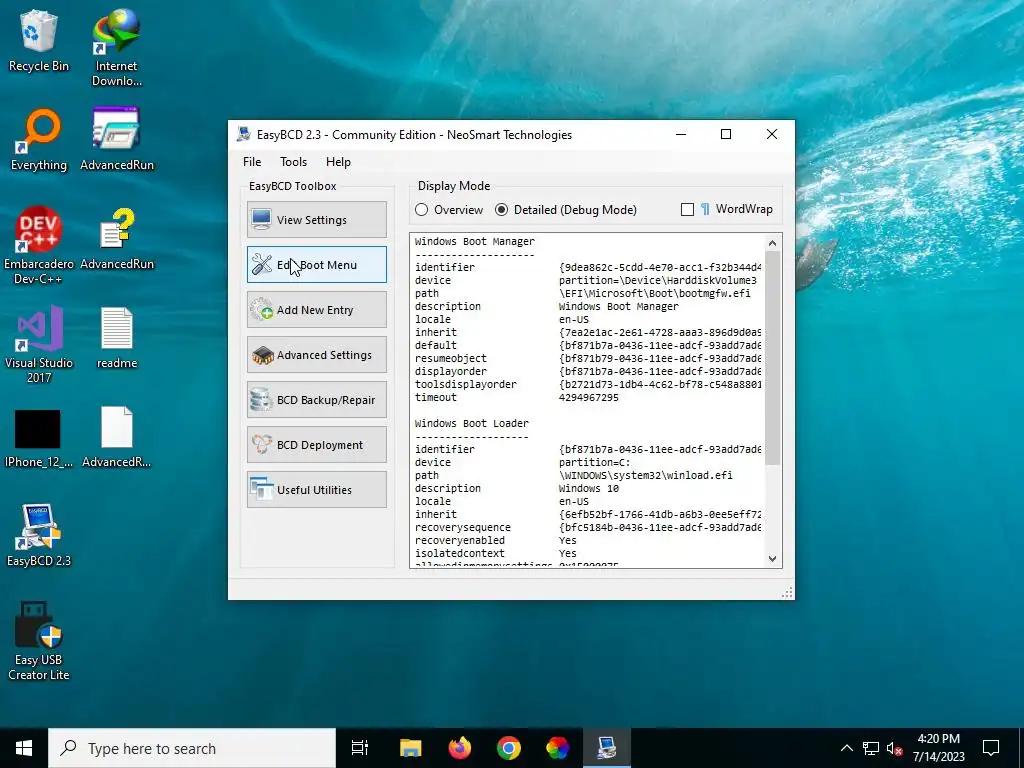This screenshot has height=768, width=1024.
Task: Click the network icon on BCD Deployment
Action: [262, 445]
